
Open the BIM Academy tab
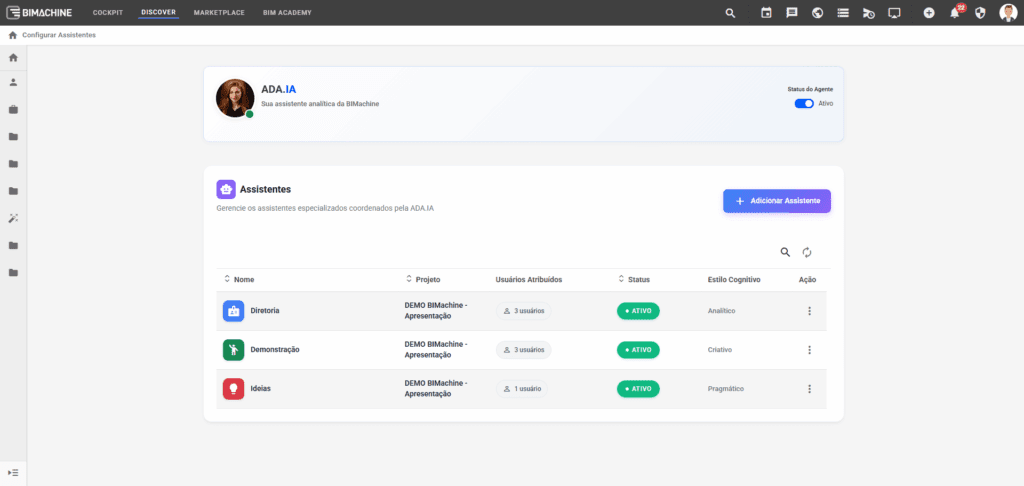point(287,13)
